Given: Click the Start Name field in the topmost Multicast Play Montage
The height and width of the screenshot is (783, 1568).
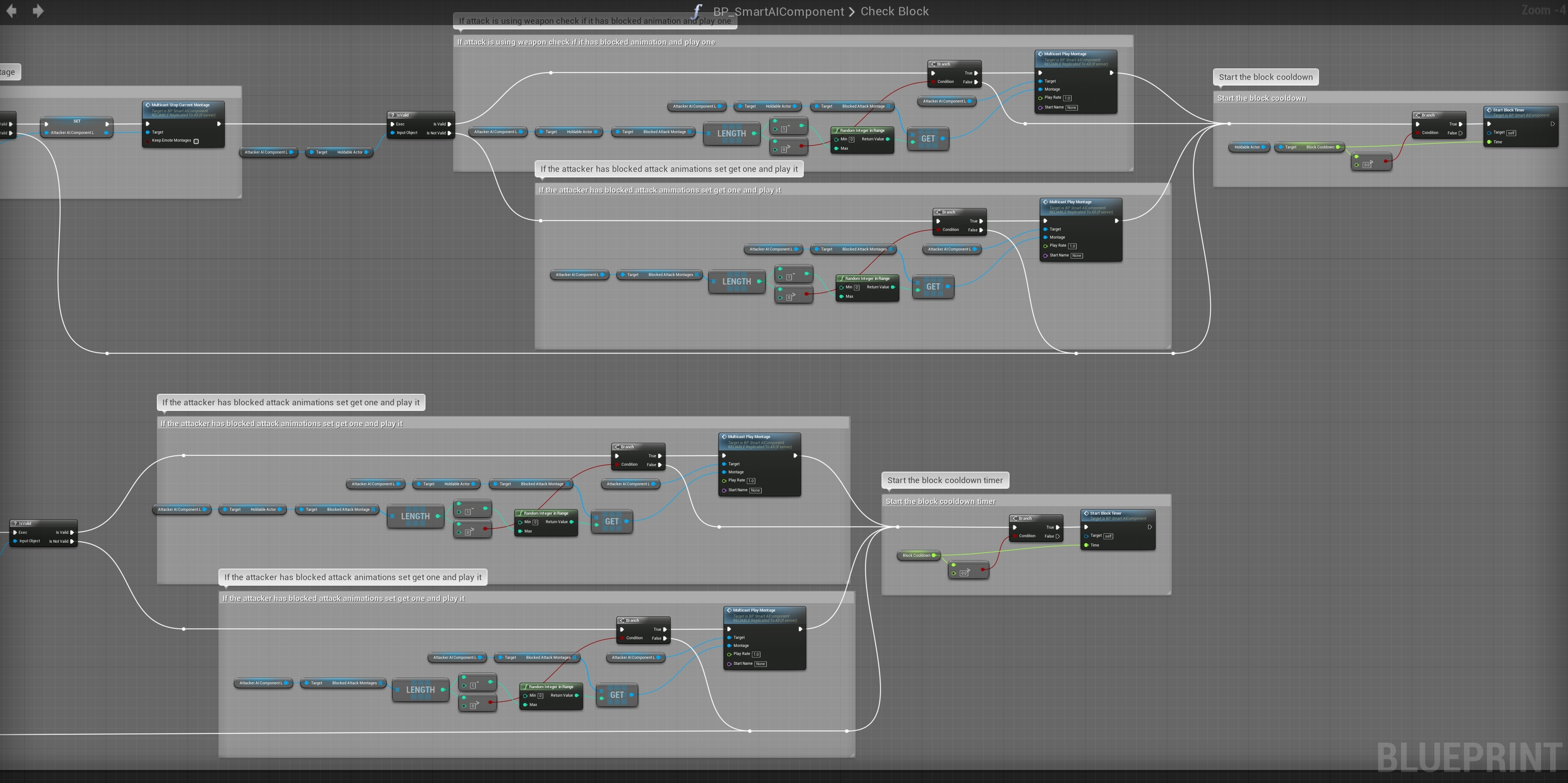Looking at the screenshot, I should coord(1071,108).
